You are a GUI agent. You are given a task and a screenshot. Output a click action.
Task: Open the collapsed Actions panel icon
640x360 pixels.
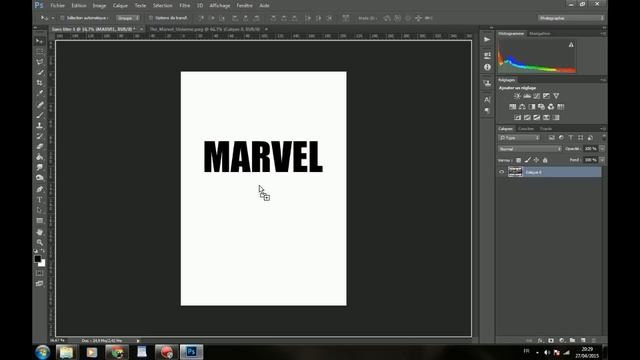pyautogui.click(x=487, y=40)
